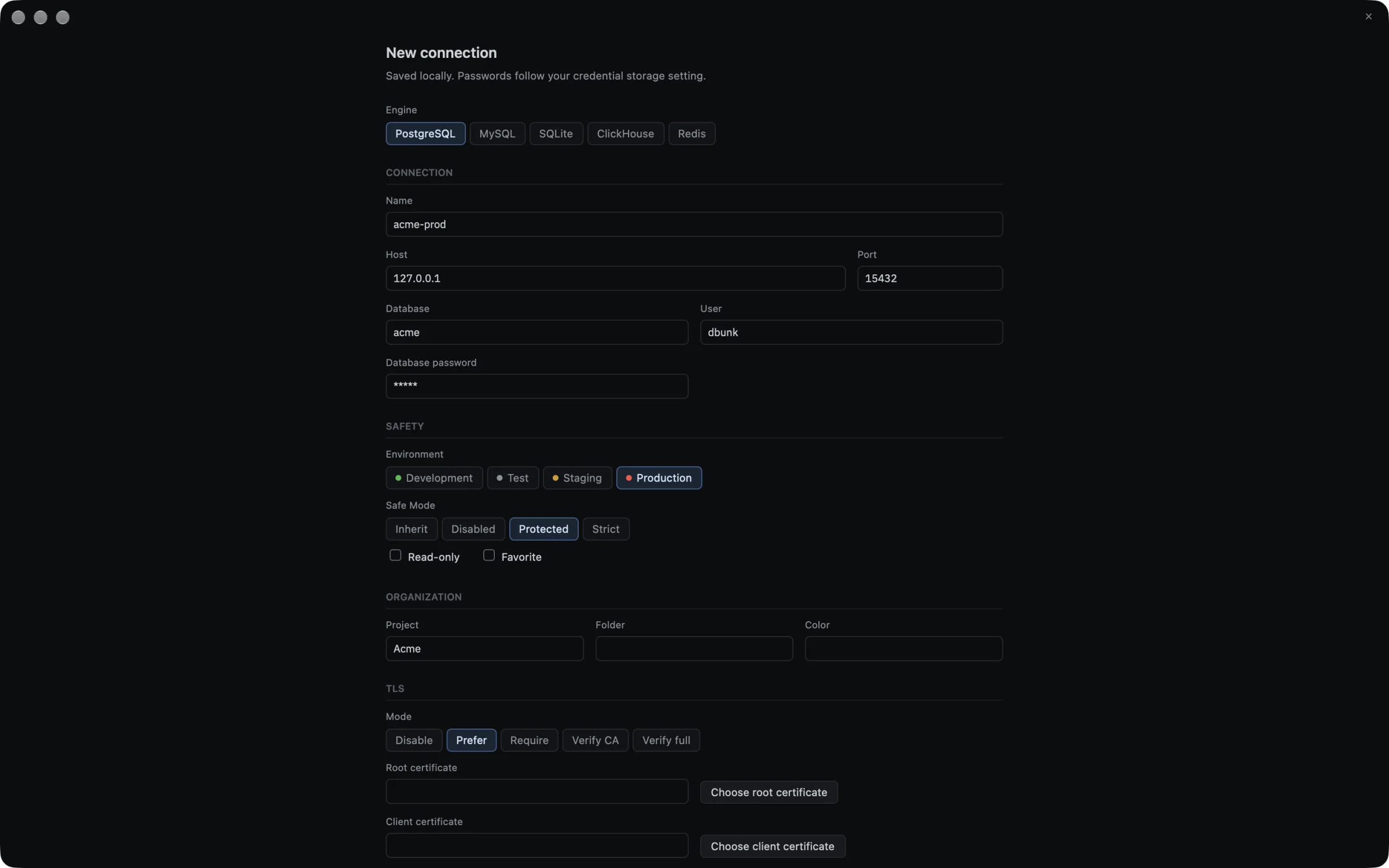Select the User field showing dbunk
1389x868 pixels.
pos(851,332)
